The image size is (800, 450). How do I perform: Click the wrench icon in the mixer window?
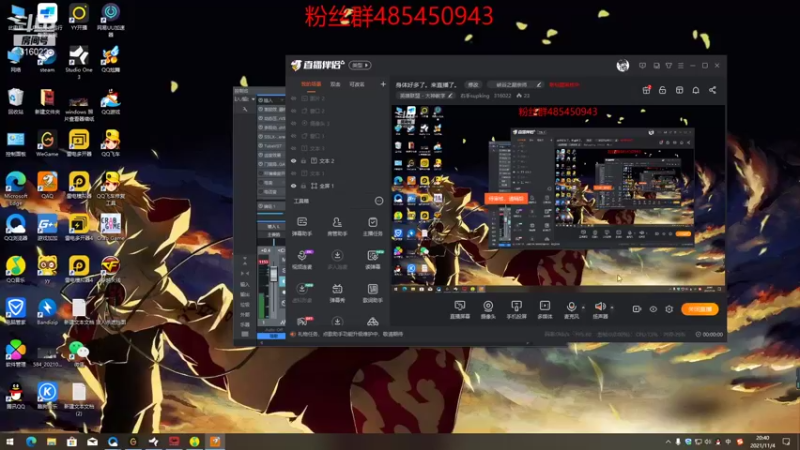245,109
